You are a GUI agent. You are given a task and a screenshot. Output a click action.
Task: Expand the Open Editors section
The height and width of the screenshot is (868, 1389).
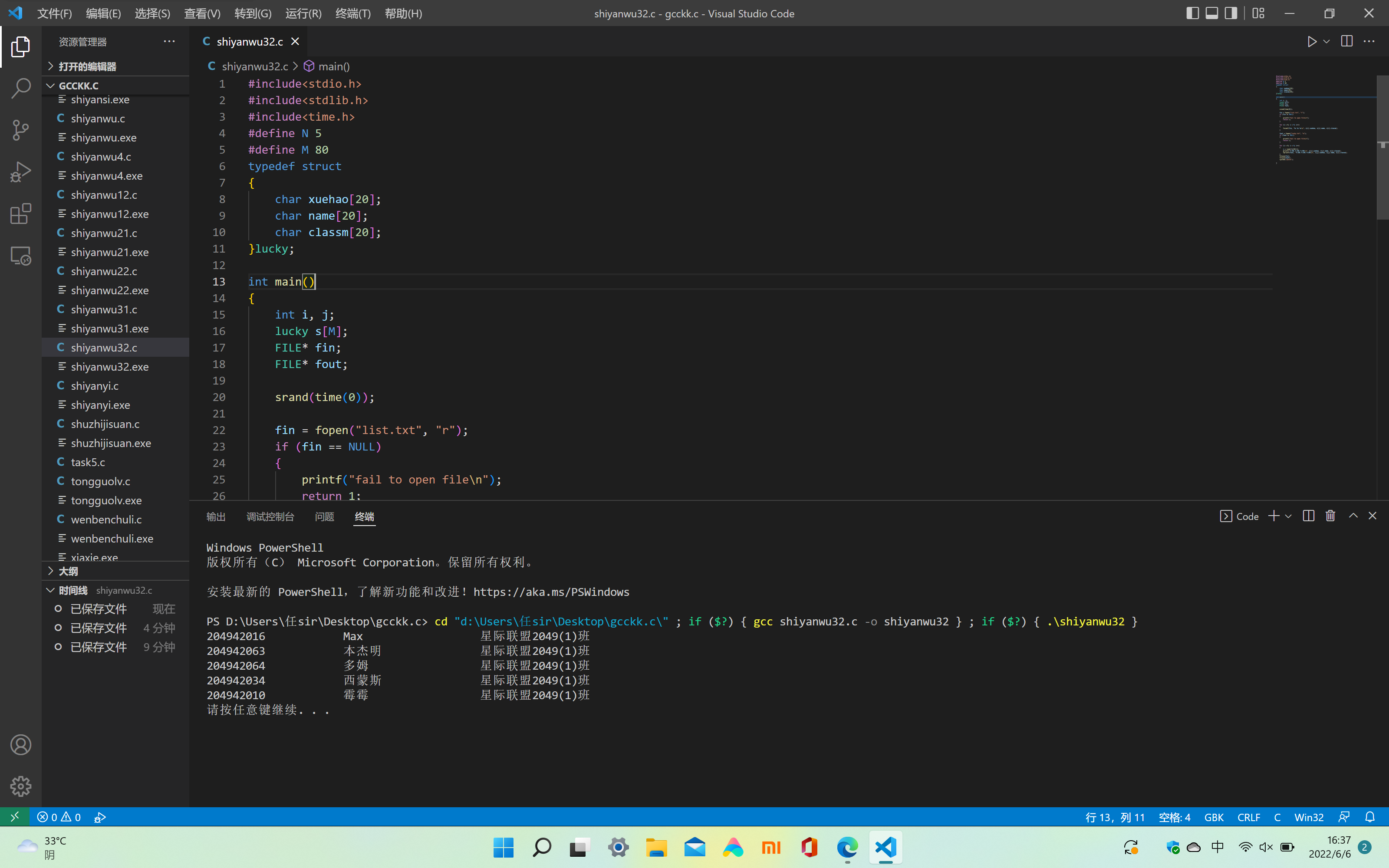[x=115, y=66]
